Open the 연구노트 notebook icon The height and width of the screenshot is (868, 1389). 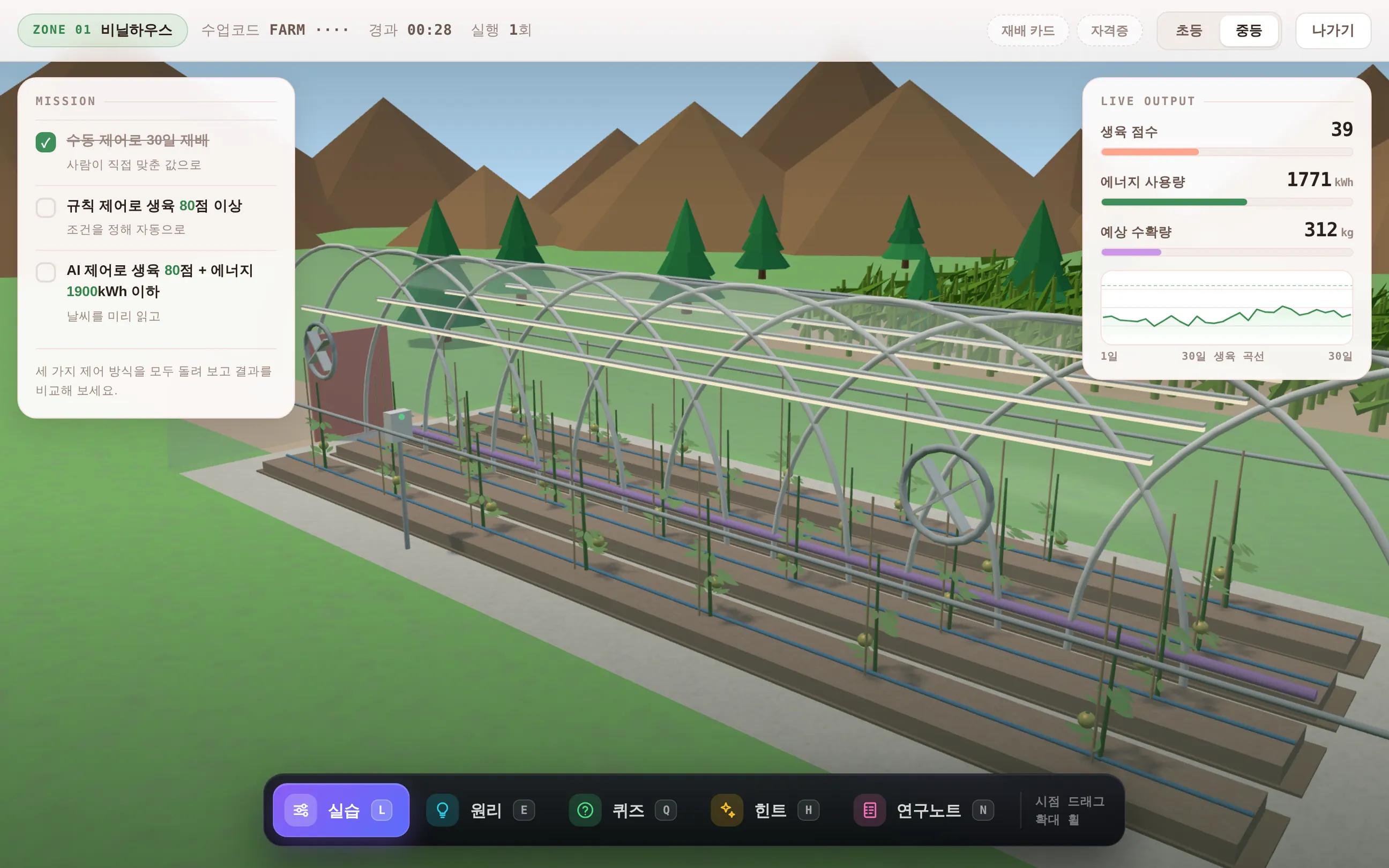tap(870, 810)
